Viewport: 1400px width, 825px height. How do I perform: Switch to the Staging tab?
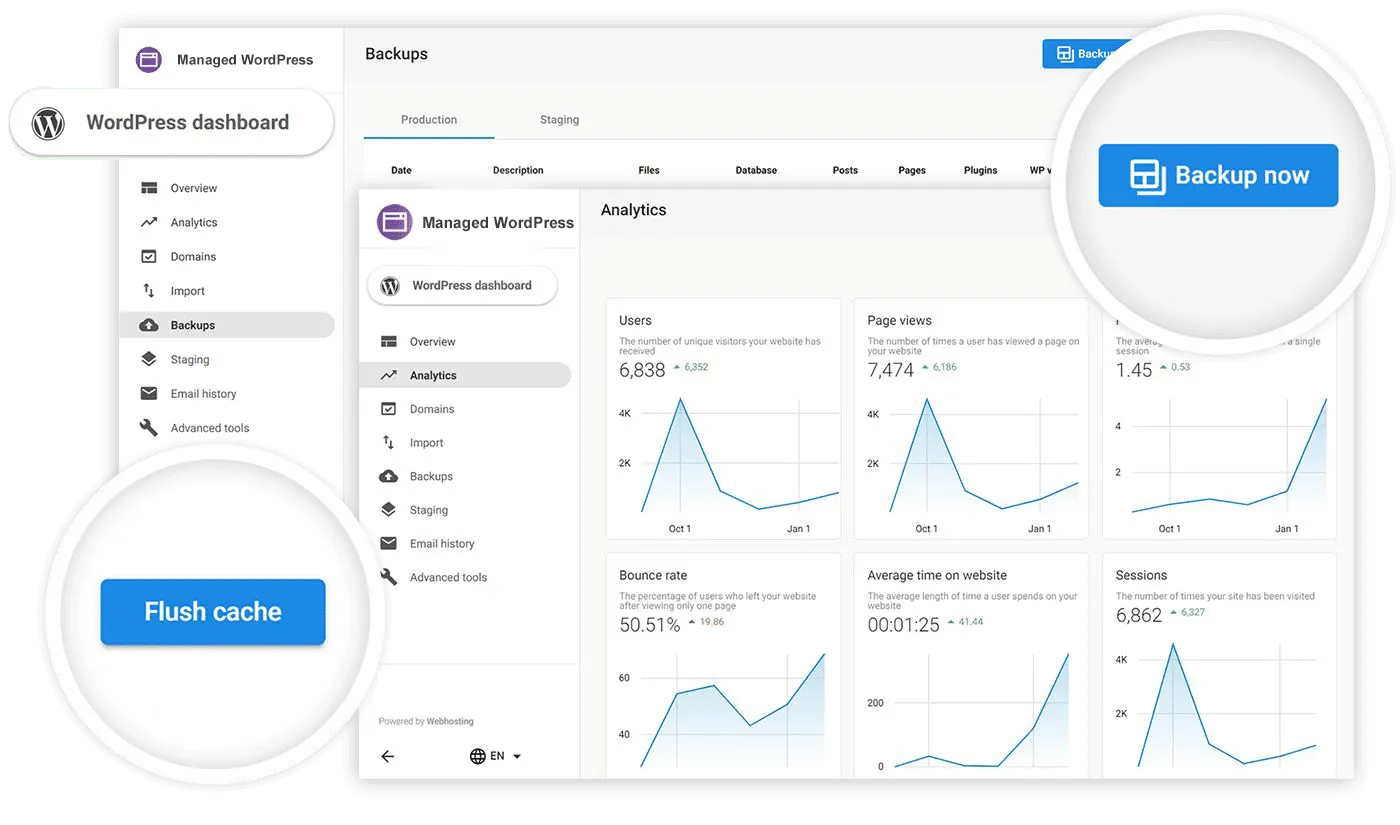tap(559, 119)
